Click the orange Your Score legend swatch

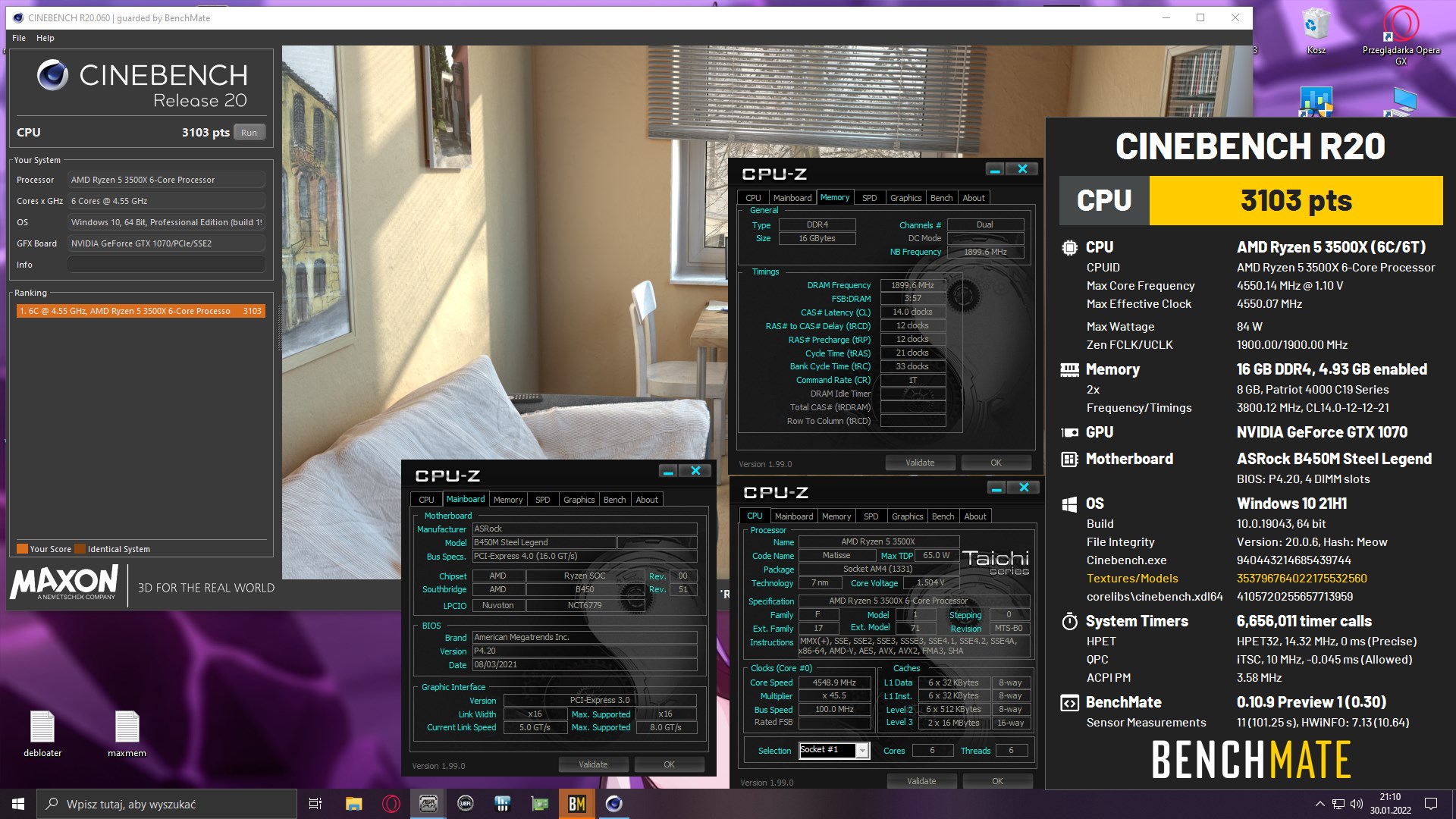click(22, 549)
